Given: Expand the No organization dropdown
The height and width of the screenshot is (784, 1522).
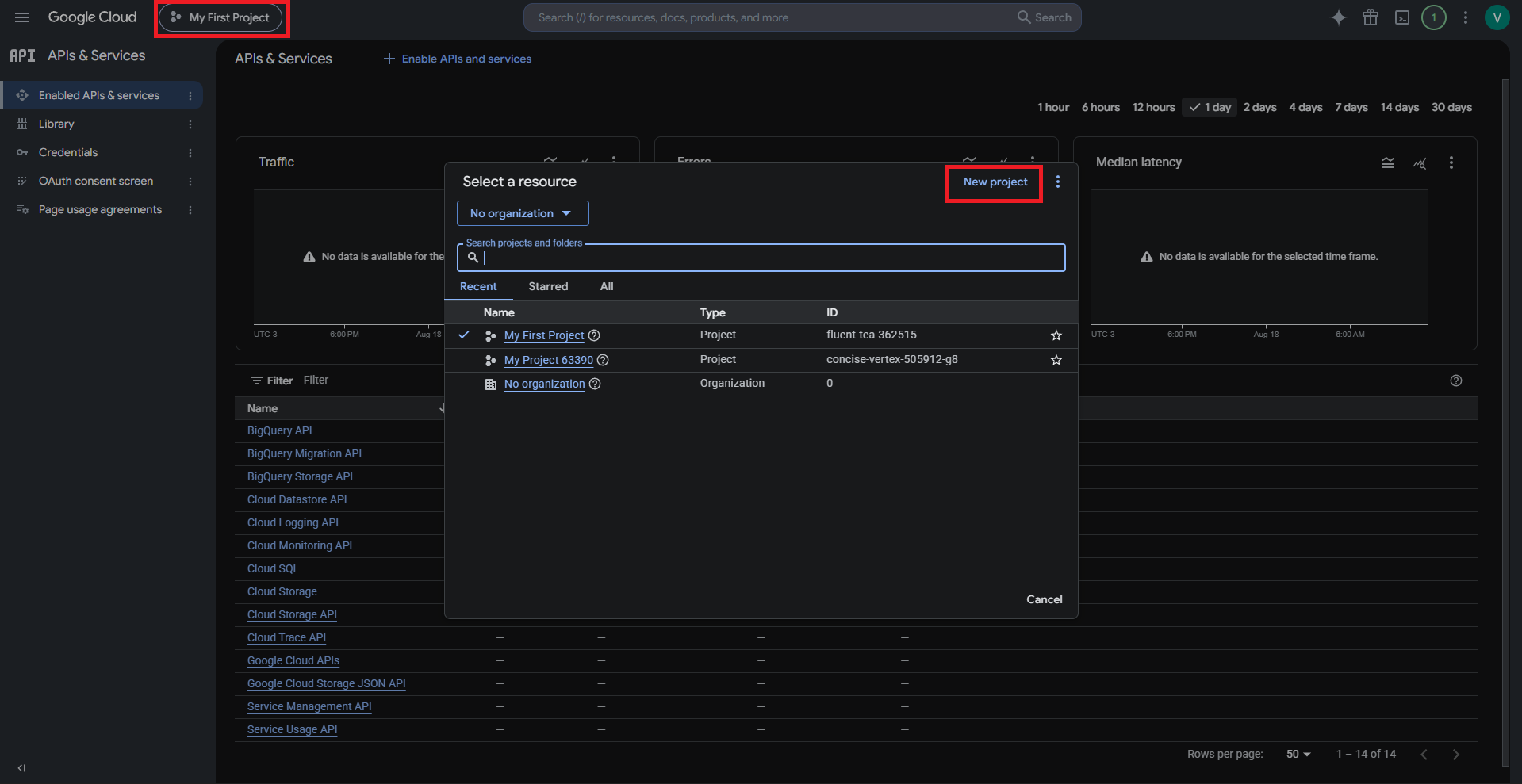Looking at the screenshot, I should pos(523,213).
